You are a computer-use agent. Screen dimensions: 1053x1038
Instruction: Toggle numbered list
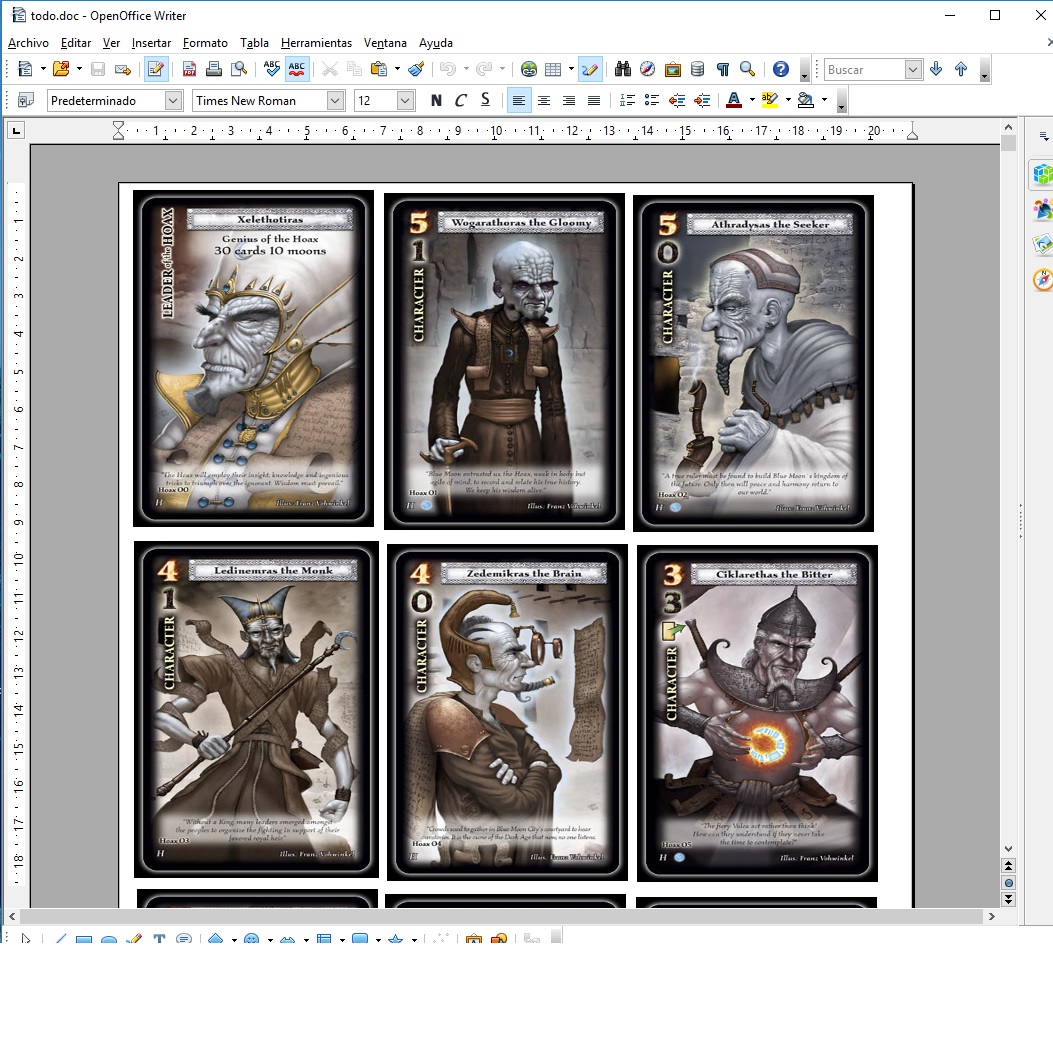click(627, 101)
